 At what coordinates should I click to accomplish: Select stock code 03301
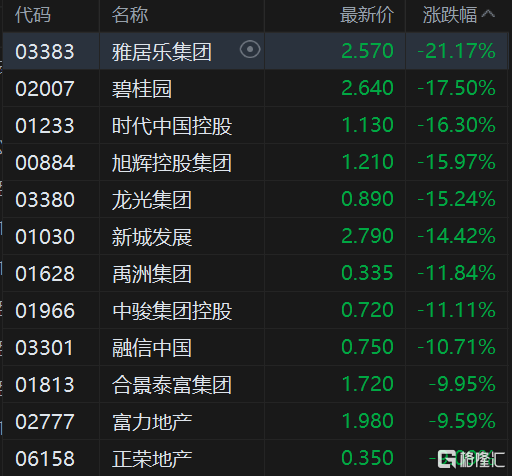45,348
